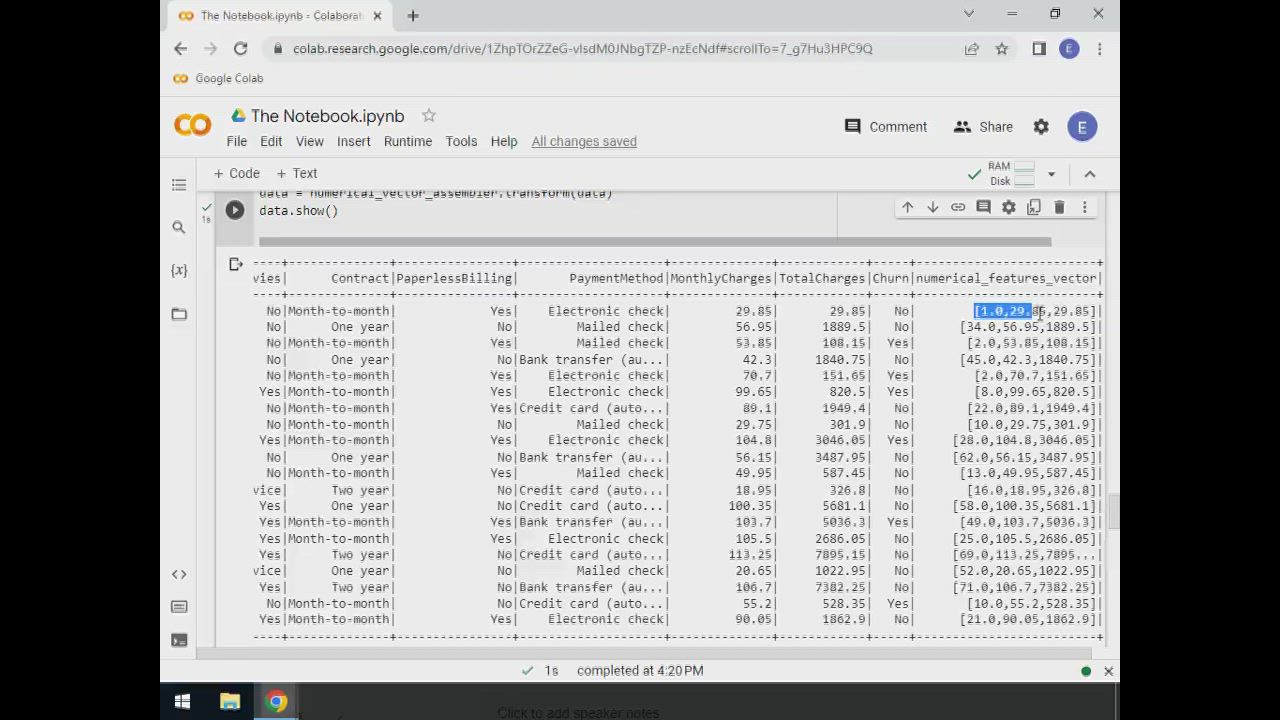Run the data.show() code cell
1280x720 pixels.
(235, 210)
